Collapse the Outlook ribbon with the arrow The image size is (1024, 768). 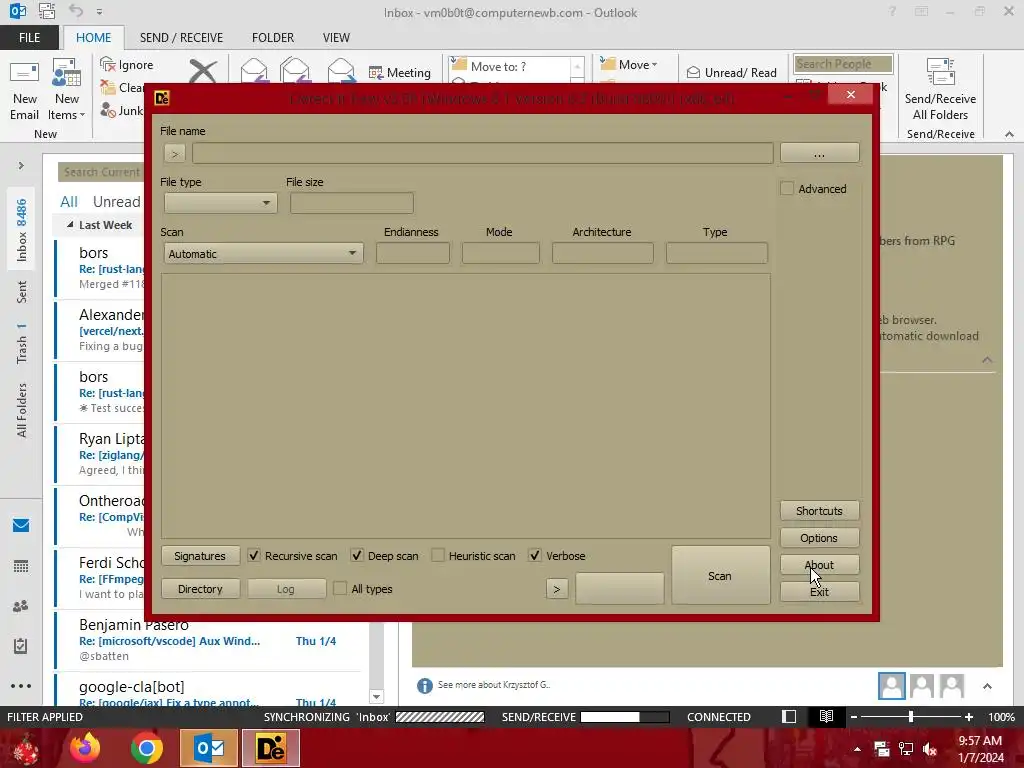point(1009,134)
